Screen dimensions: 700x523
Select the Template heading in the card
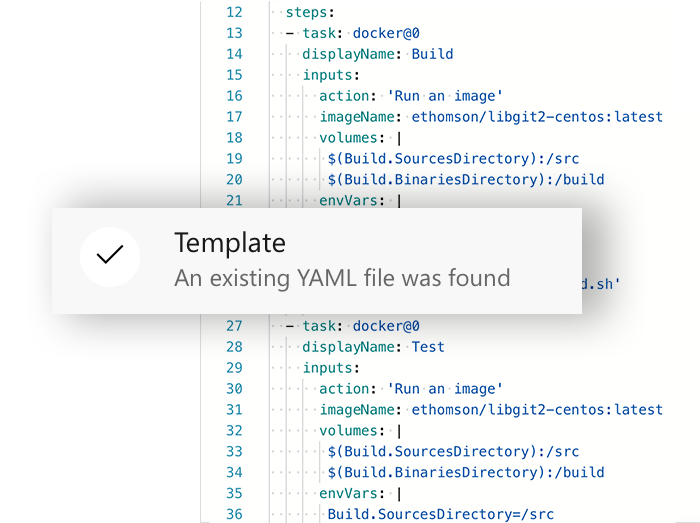click(x=229, y=242)
